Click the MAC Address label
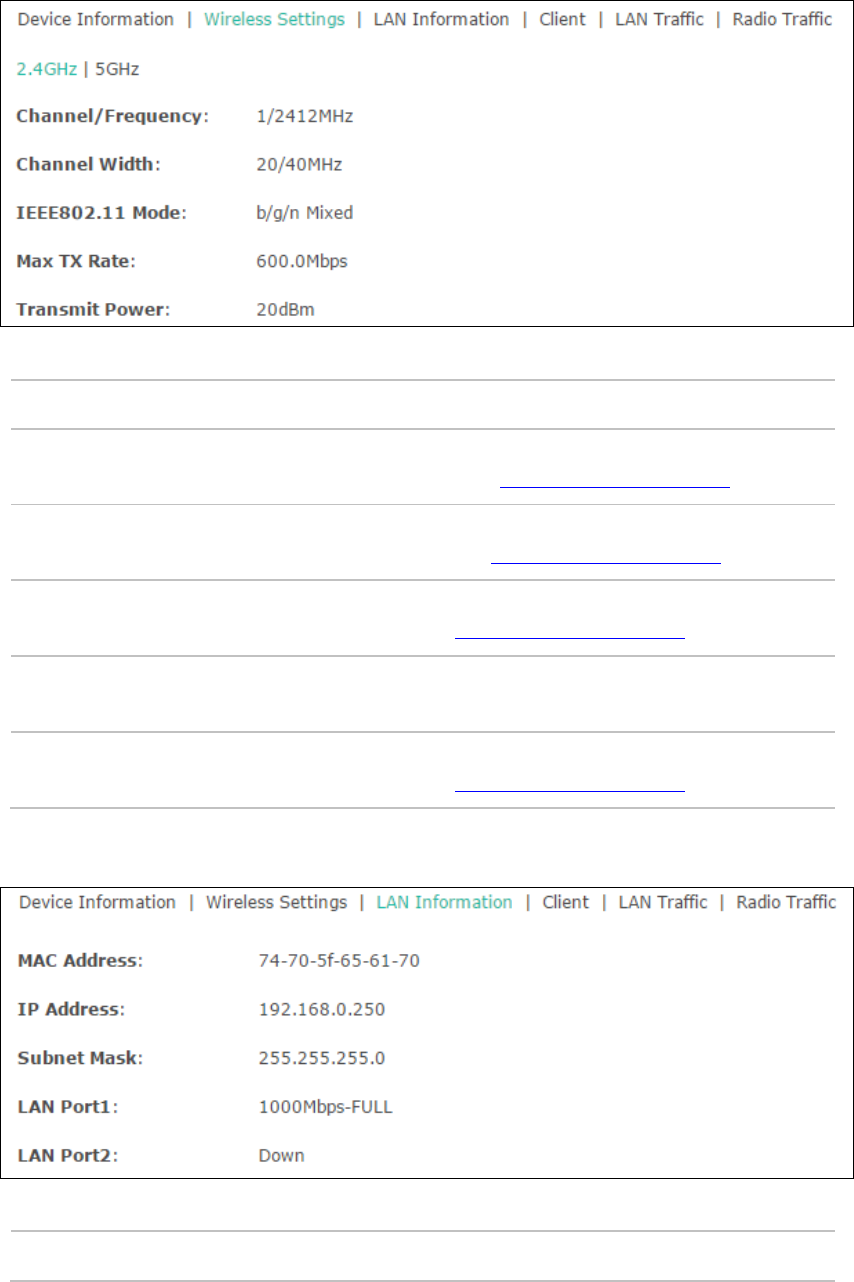This screenshot has height=1282, width=854. click(81, 961)
